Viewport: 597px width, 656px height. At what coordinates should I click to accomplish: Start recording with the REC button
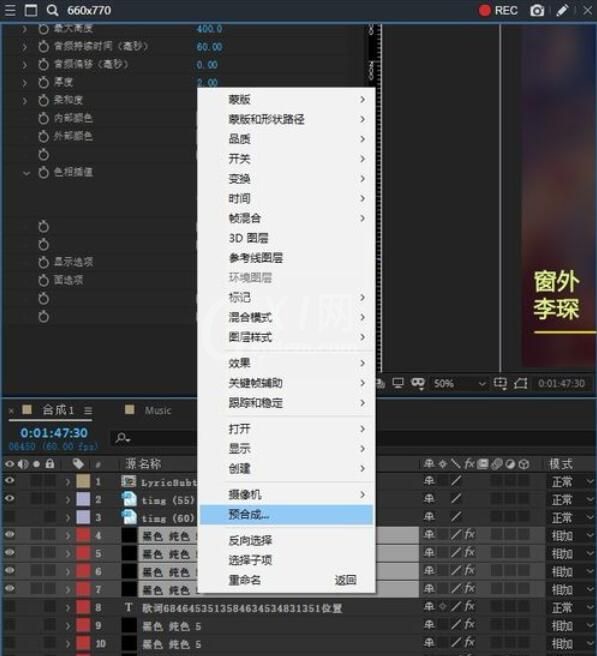click(x=498, y=10)
